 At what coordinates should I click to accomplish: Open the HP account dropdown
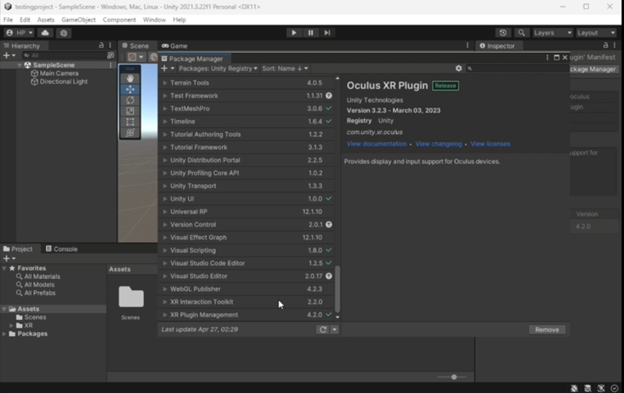click(20, 33)
